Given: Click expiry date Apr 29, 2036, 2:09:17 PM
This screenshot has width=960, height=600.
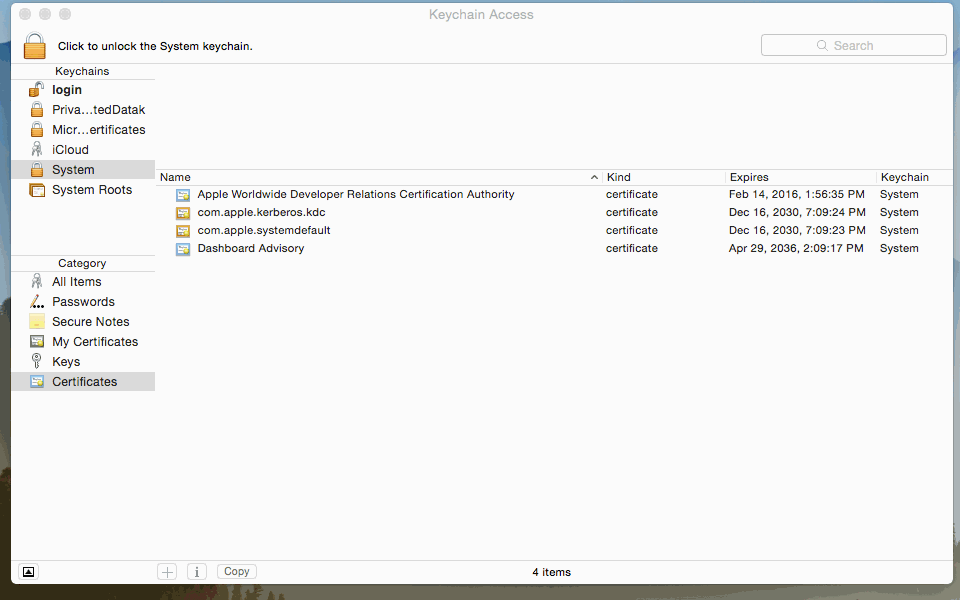Looking at the screenshot, I should [796, 248].
